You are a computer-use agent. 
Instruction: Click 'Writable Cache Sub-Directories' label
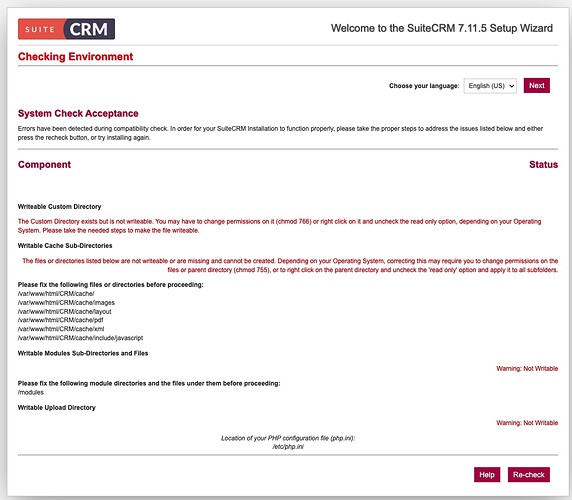(65, 245)
